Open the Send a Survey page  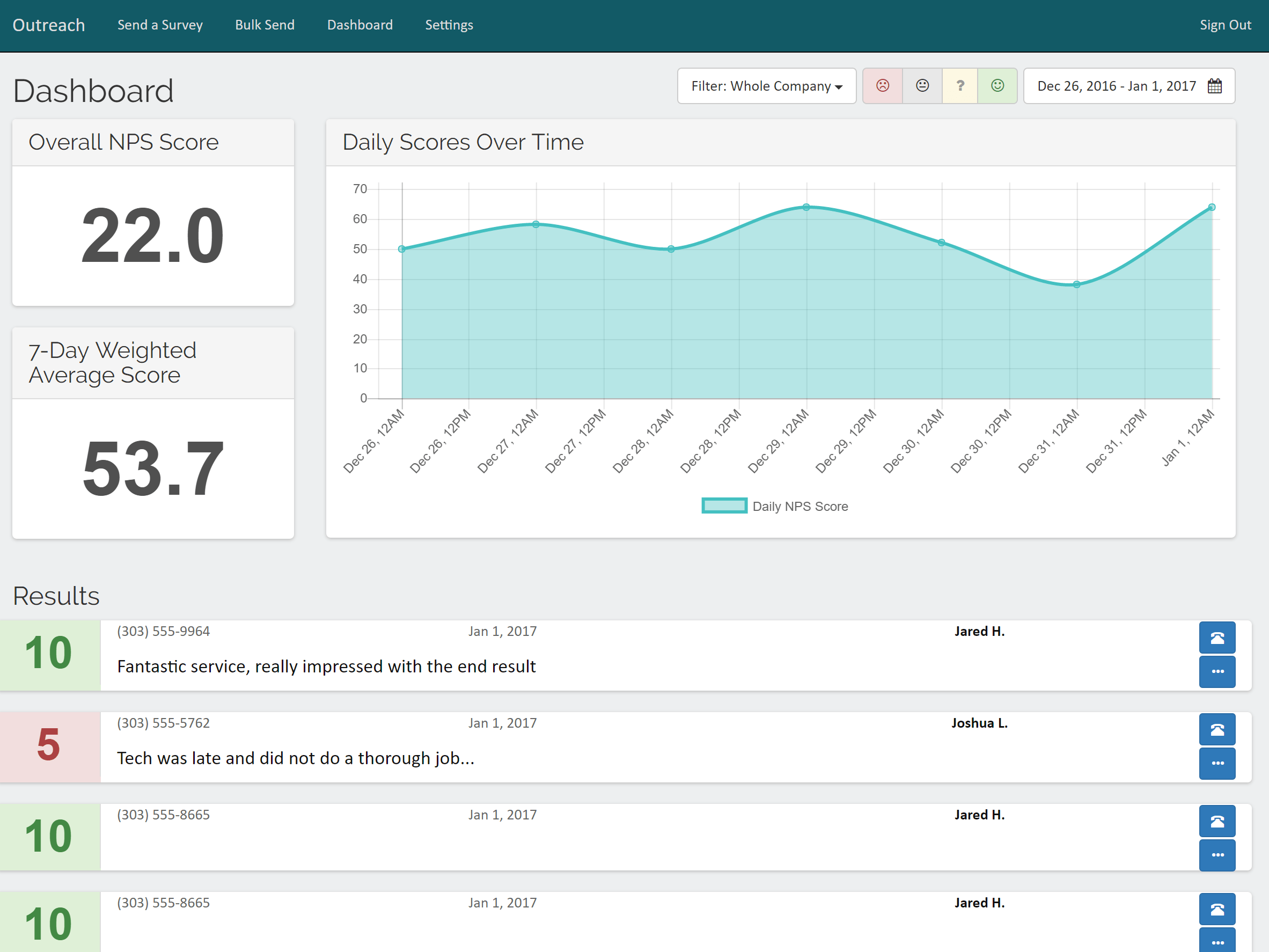160,25
